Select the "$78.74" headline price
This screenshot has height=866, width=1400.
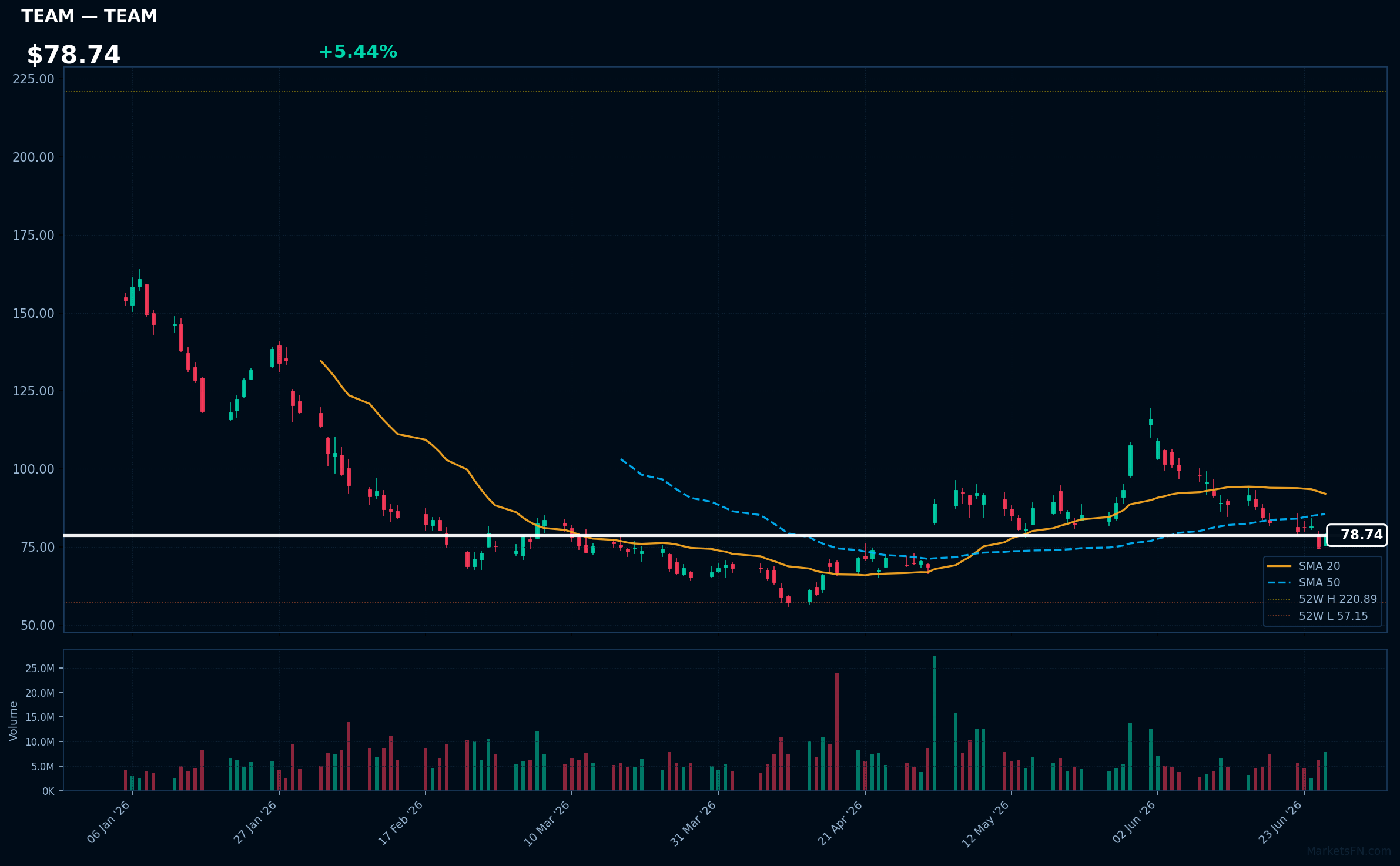pyautogui.click(x=73, y=55)
